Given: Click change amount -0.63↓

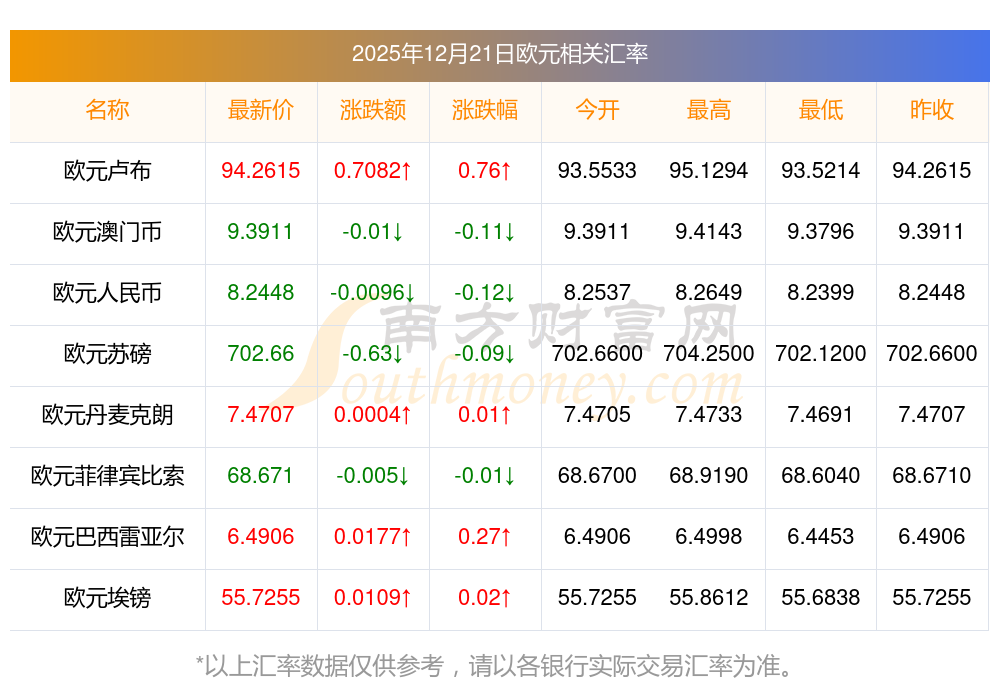Looking at the screenshot, I should coord(372,353).
